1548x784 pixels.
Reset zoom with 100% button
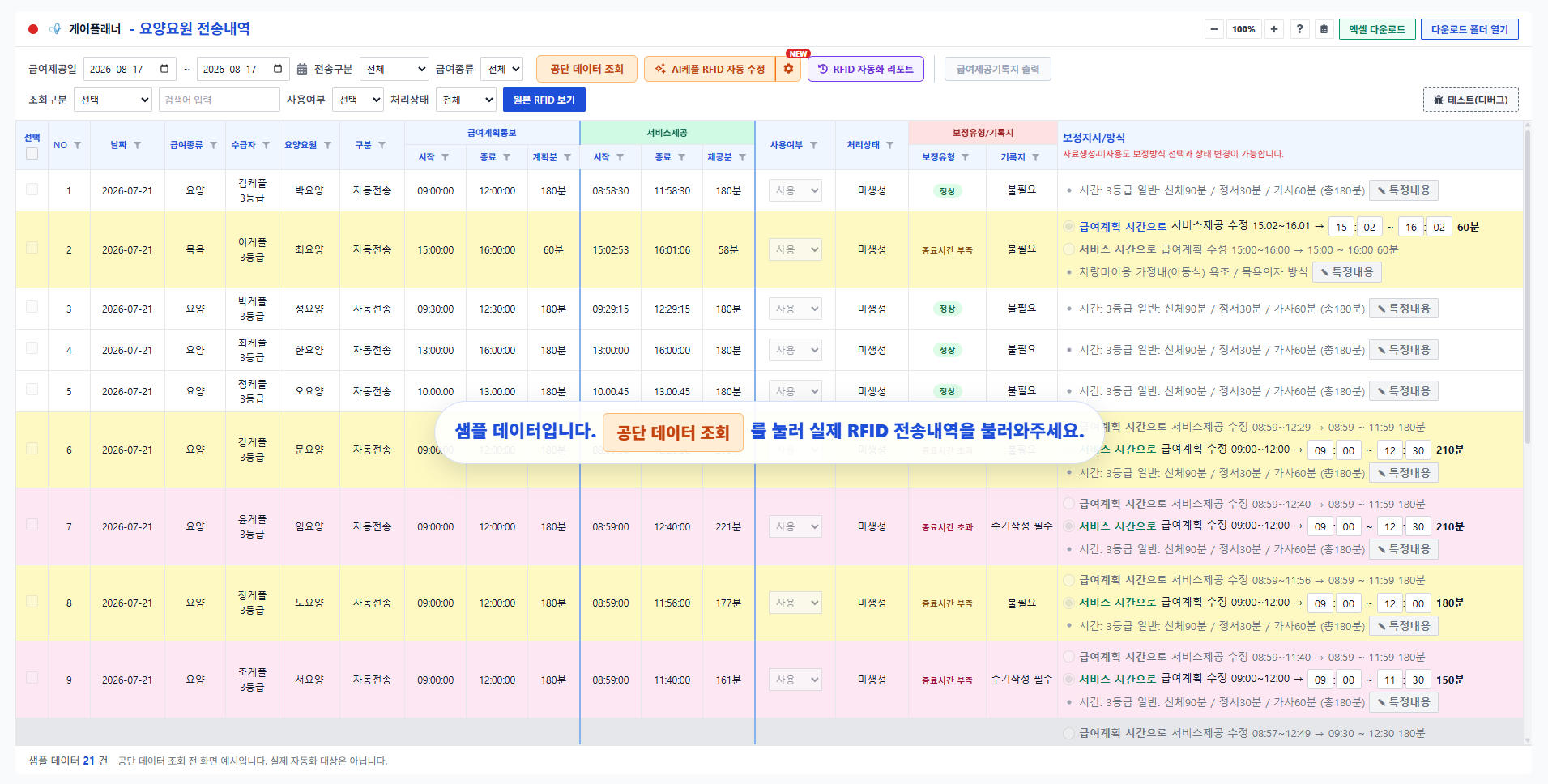coord(1243,29)
